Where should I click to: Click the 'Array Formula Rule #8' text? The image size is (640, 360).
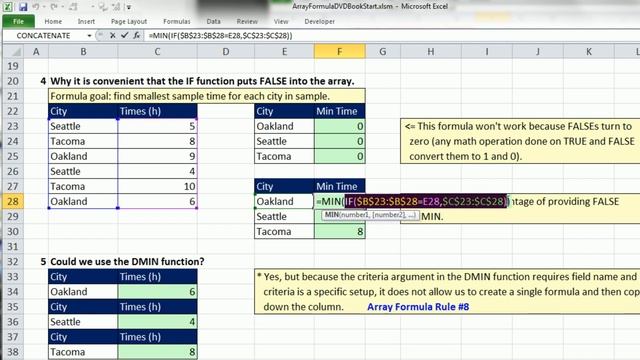(418, 307)
